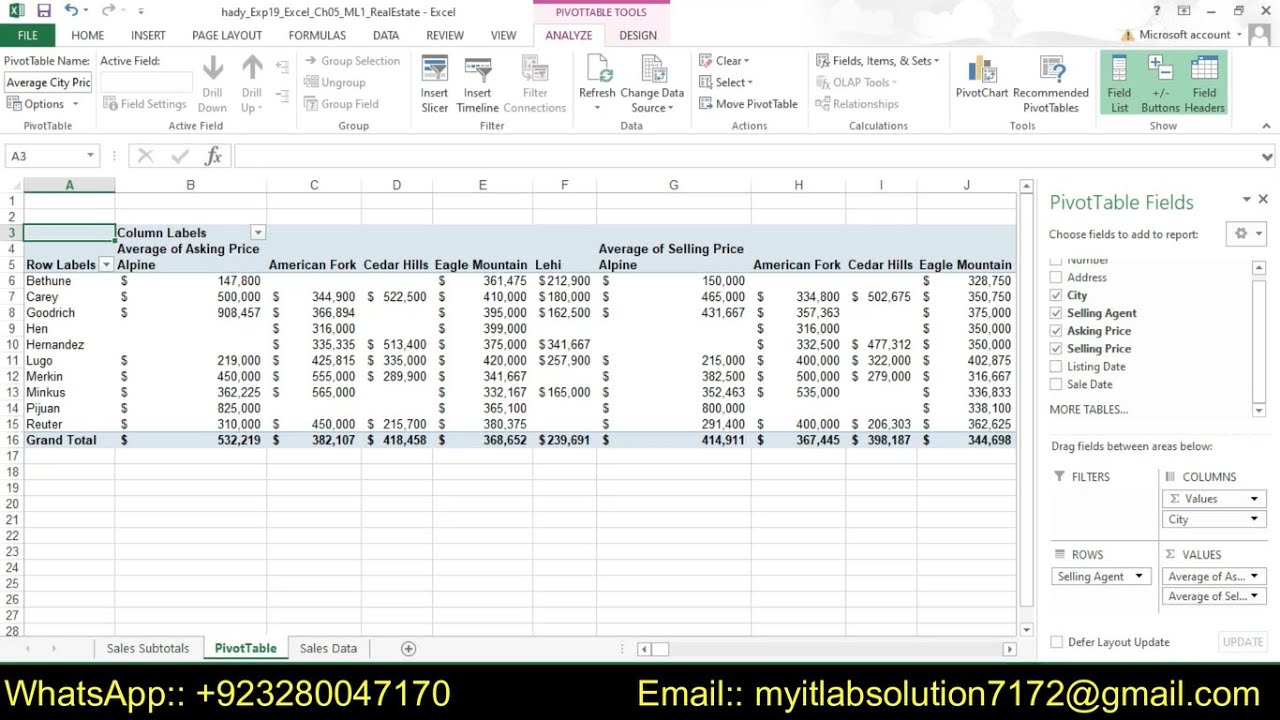Uncheck the Selling Price field checkbox

[1056, 349]
